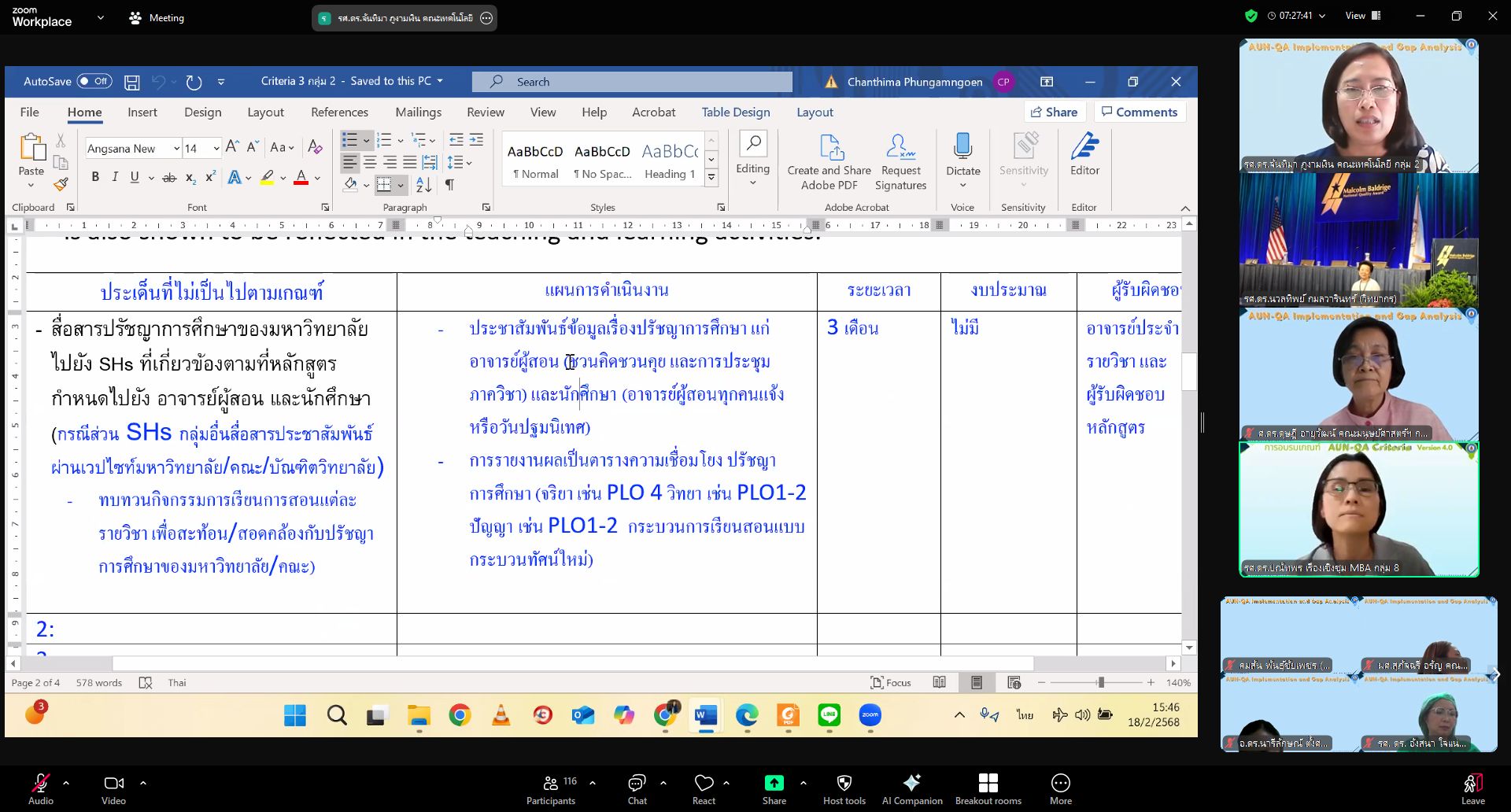Show paragraph marks pilcrow icon
This screenshot has height=812, width=1511.
[x=449, y=185]
